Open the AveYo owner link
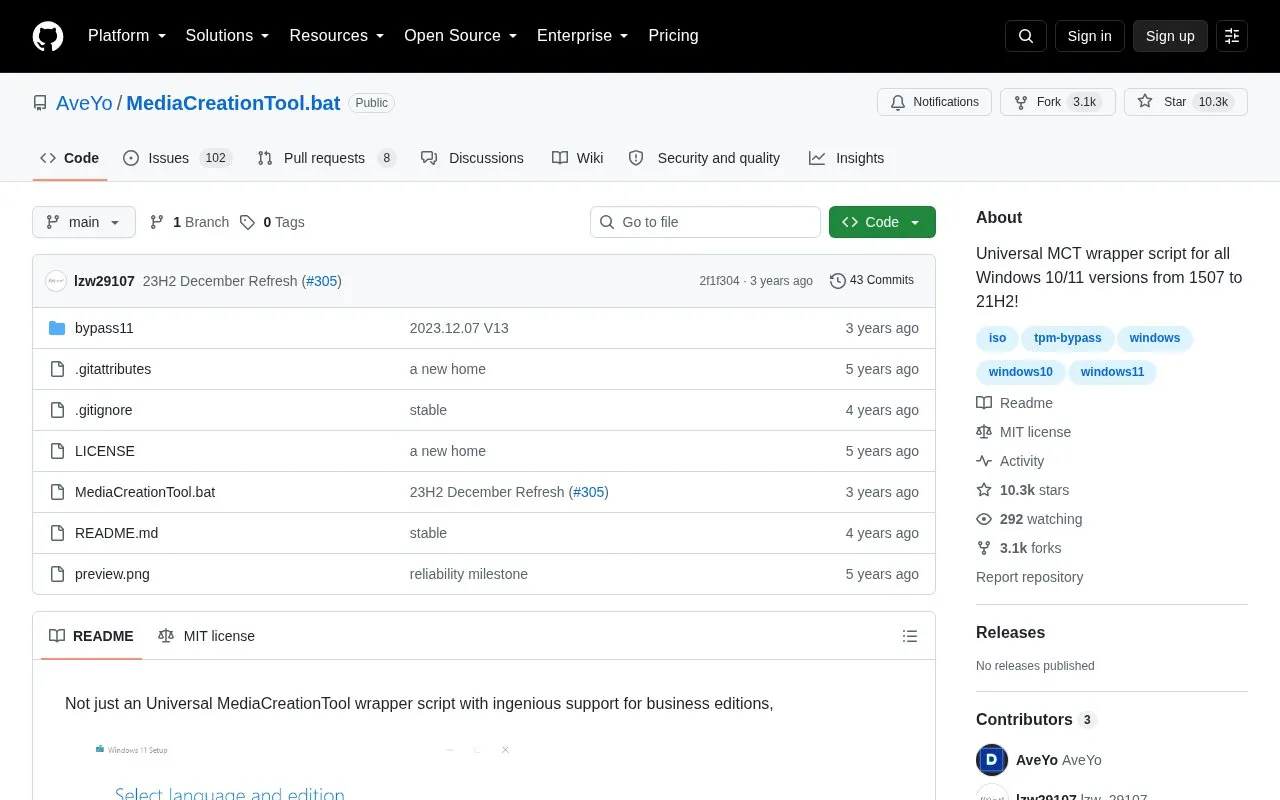1280x800 pixels. 84,103
